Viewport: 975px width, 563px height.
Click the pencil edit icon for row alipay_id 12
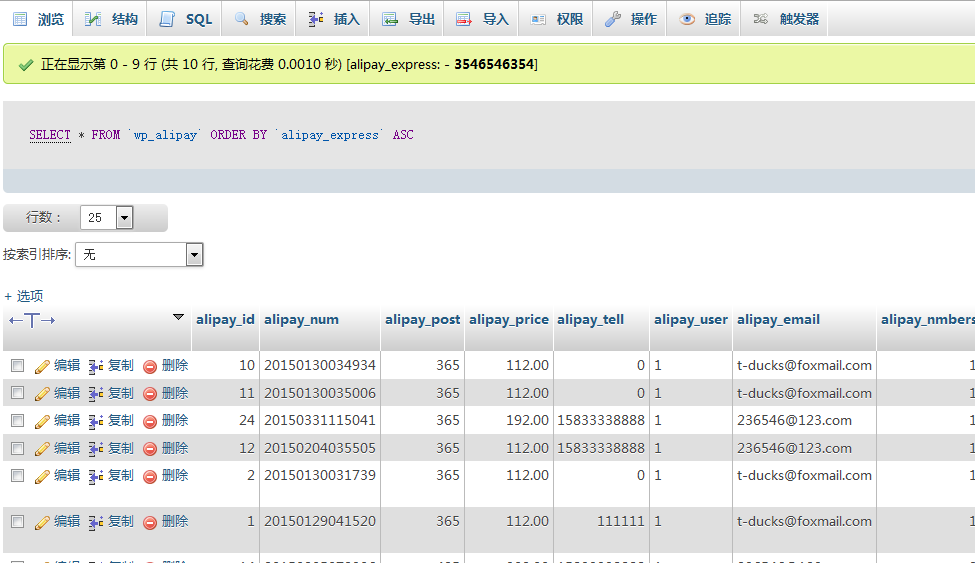(x=42, y=449)
